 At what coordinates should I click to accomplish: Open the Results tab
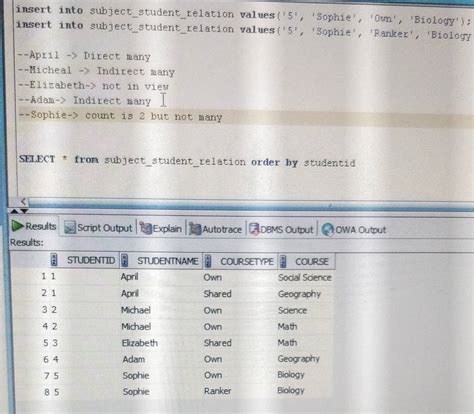click(34, 226)
